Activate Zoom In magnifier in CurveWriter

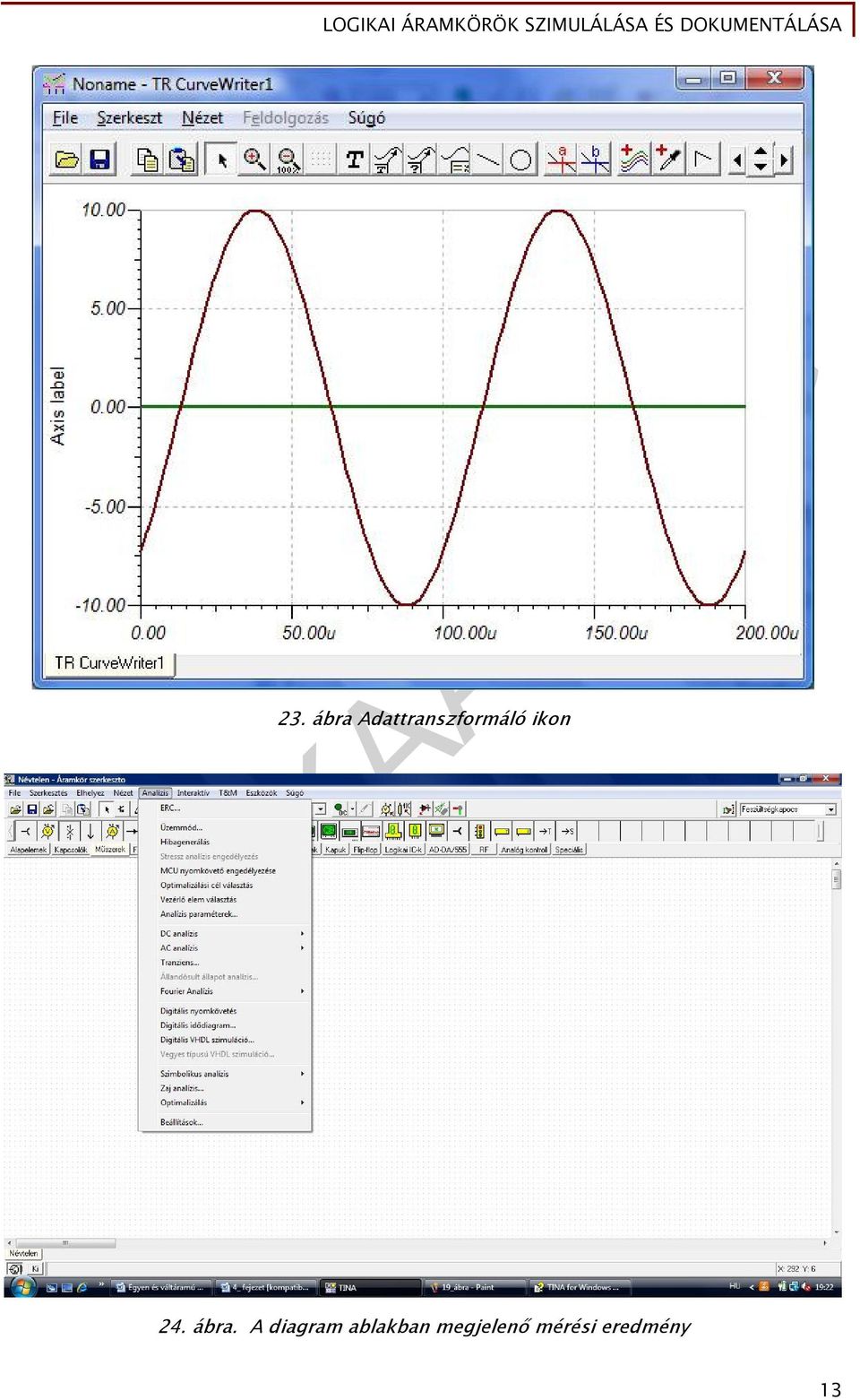coord(254,160)
